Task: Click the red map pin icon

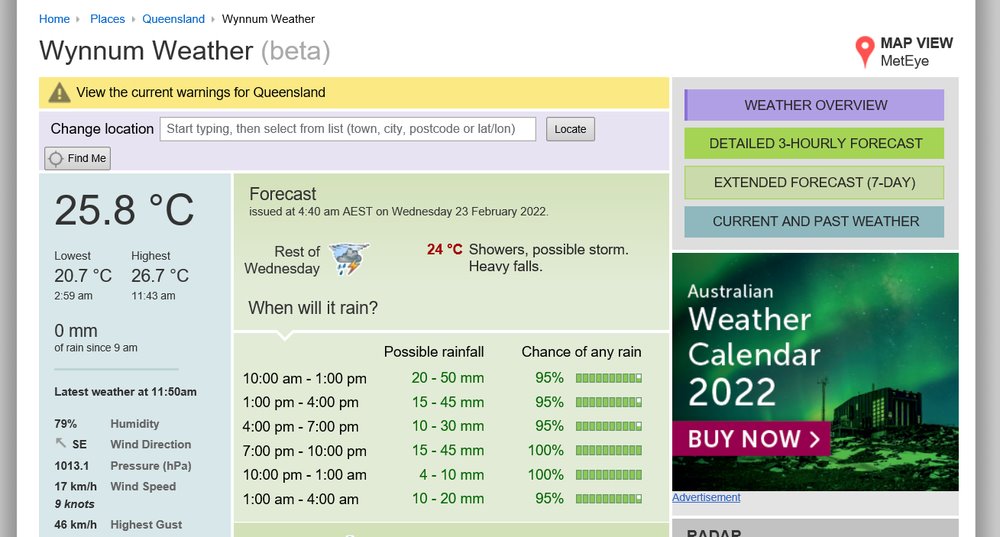Action: pos(864,52)
